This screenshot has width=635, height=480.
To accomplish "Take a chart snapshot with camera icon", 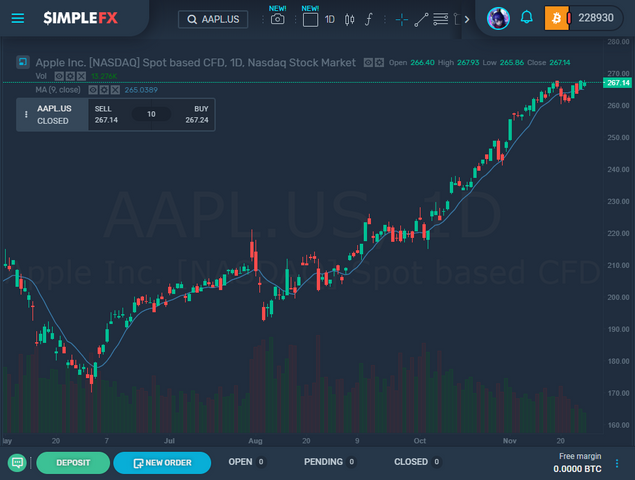I will [277, 19].
